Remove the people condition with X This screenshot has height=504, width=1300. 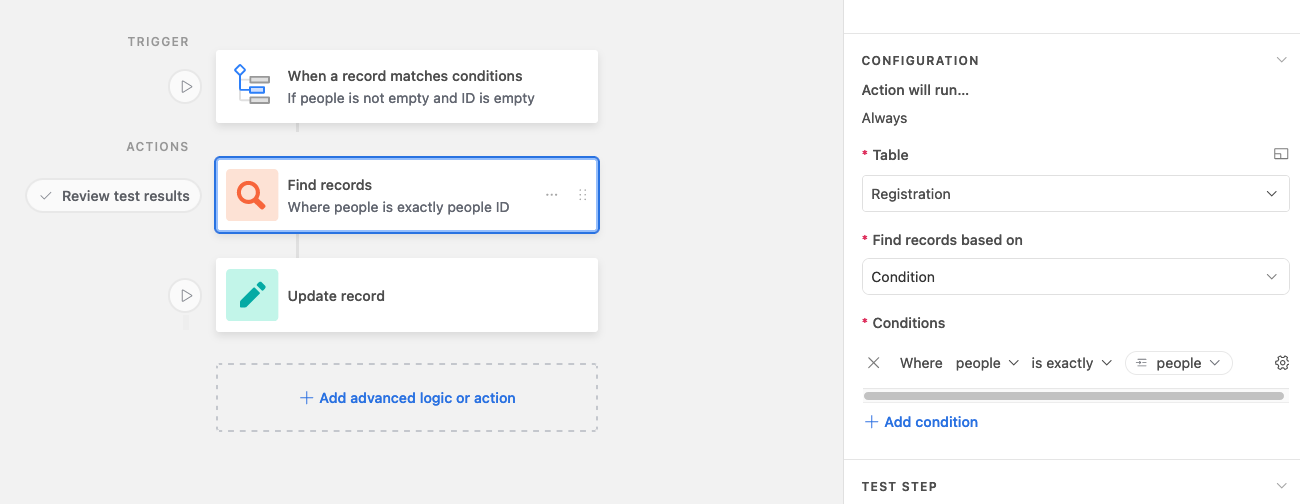[x=874, y=363]
